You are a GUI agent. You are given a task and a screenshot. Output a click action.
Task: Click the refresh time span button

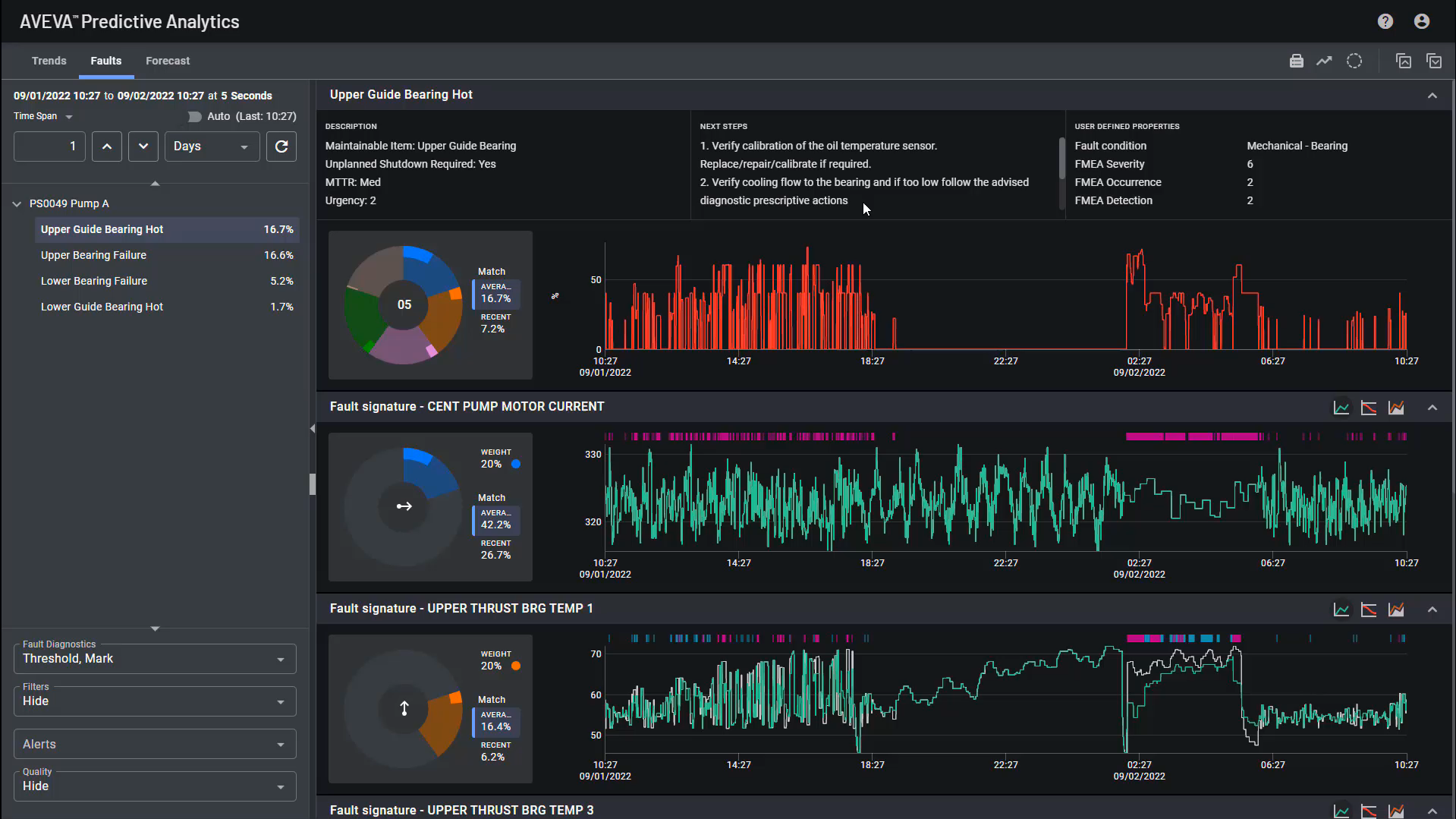pyautogui.click(x=281, y=146)
